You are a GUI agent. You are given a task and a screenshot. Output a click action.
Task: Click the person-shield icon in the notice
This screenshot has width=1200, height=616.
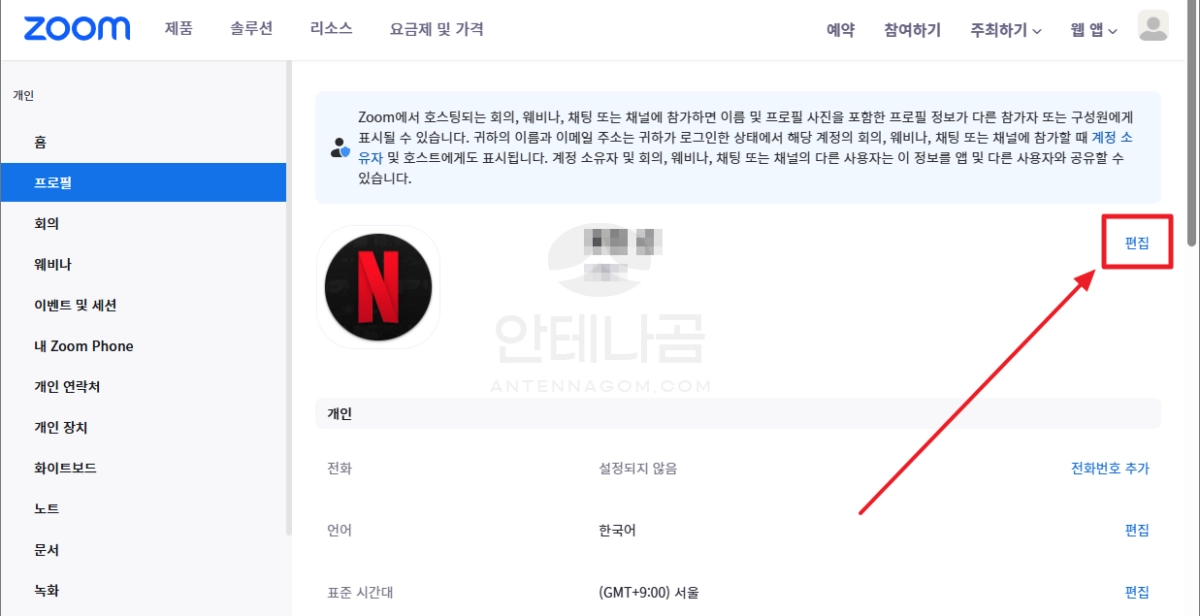click(x=340, y=148)
